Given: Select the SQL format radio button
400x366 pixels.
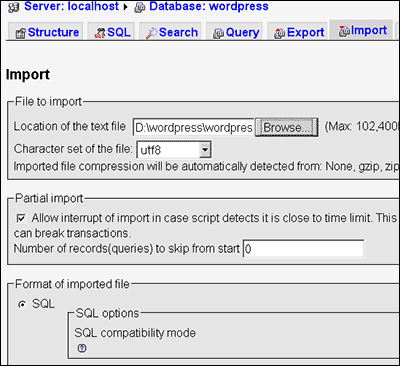Looking at the screenshot, I should pos(22,304).
